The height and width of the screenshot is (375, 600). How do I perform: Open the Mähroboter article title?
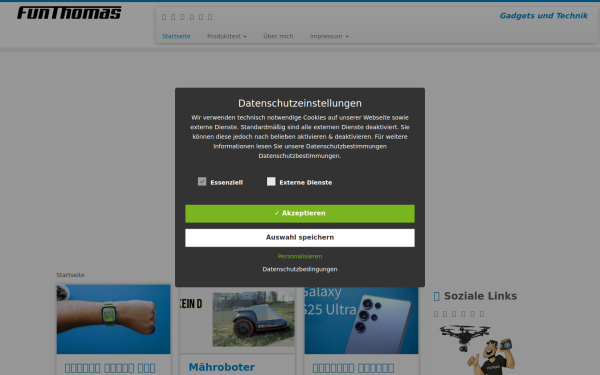pyautogui.click(x=222, y=367)
